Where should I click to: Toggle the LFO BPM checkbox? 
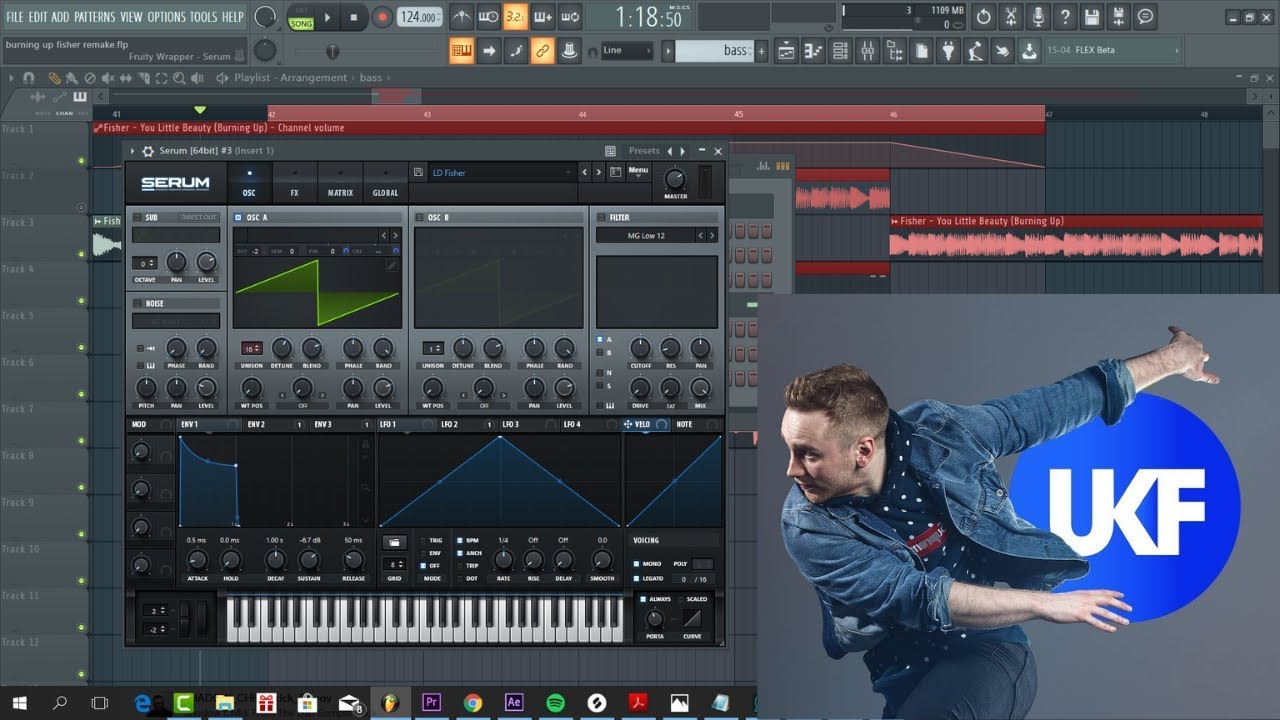[x=460, y=540]
